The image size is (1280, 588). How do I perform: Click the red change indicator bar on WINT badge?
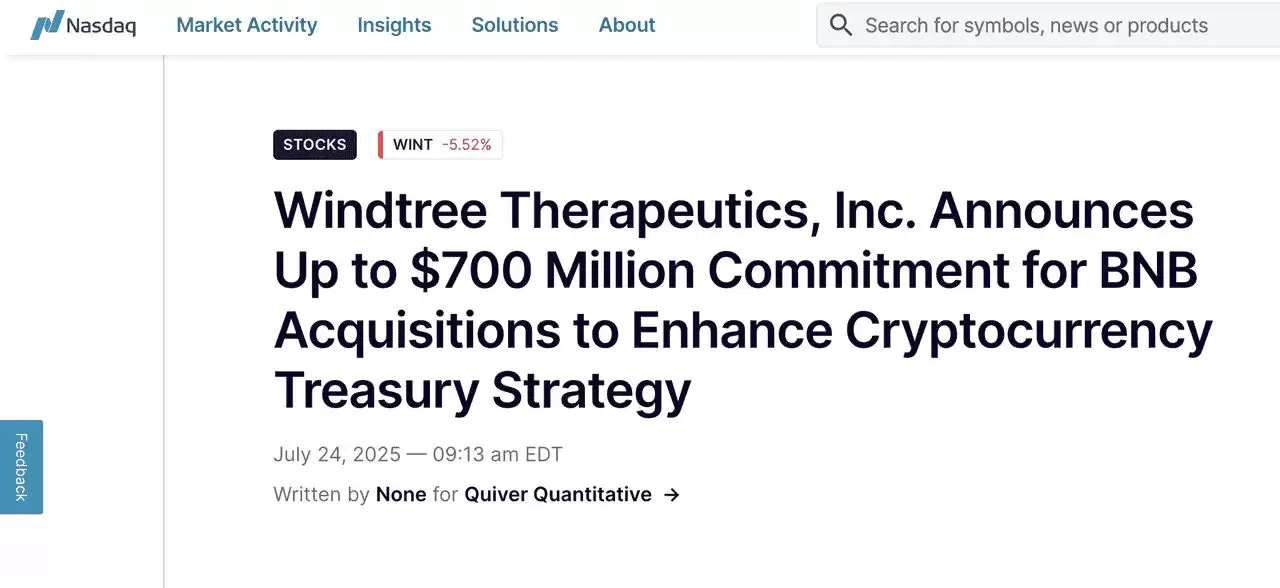tap(381, 144)
